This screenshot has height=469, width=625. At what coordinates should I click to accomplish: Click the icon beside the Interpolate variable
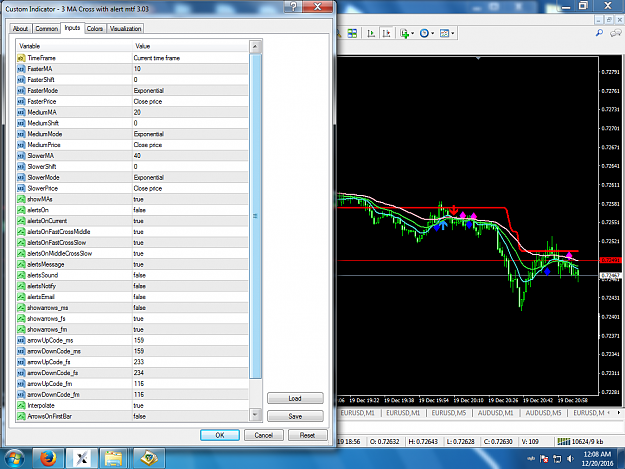pos(22,406)
